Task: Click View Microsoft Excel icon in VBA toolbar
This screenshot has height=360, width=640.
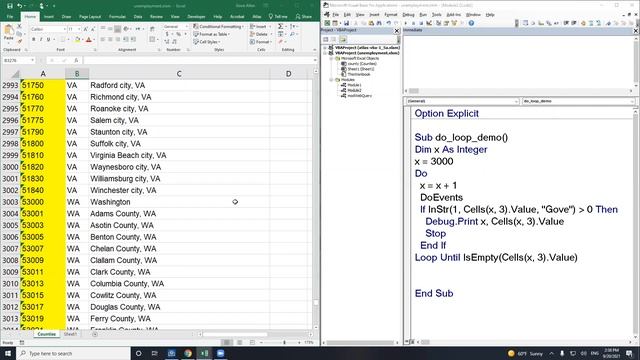Action: [327, 23]
